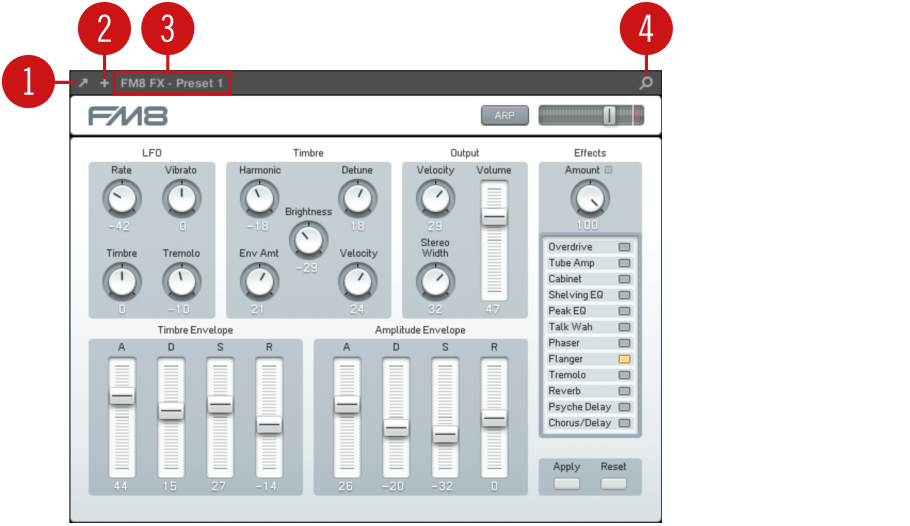Click the FM8 logo

[x=127, y=116]
